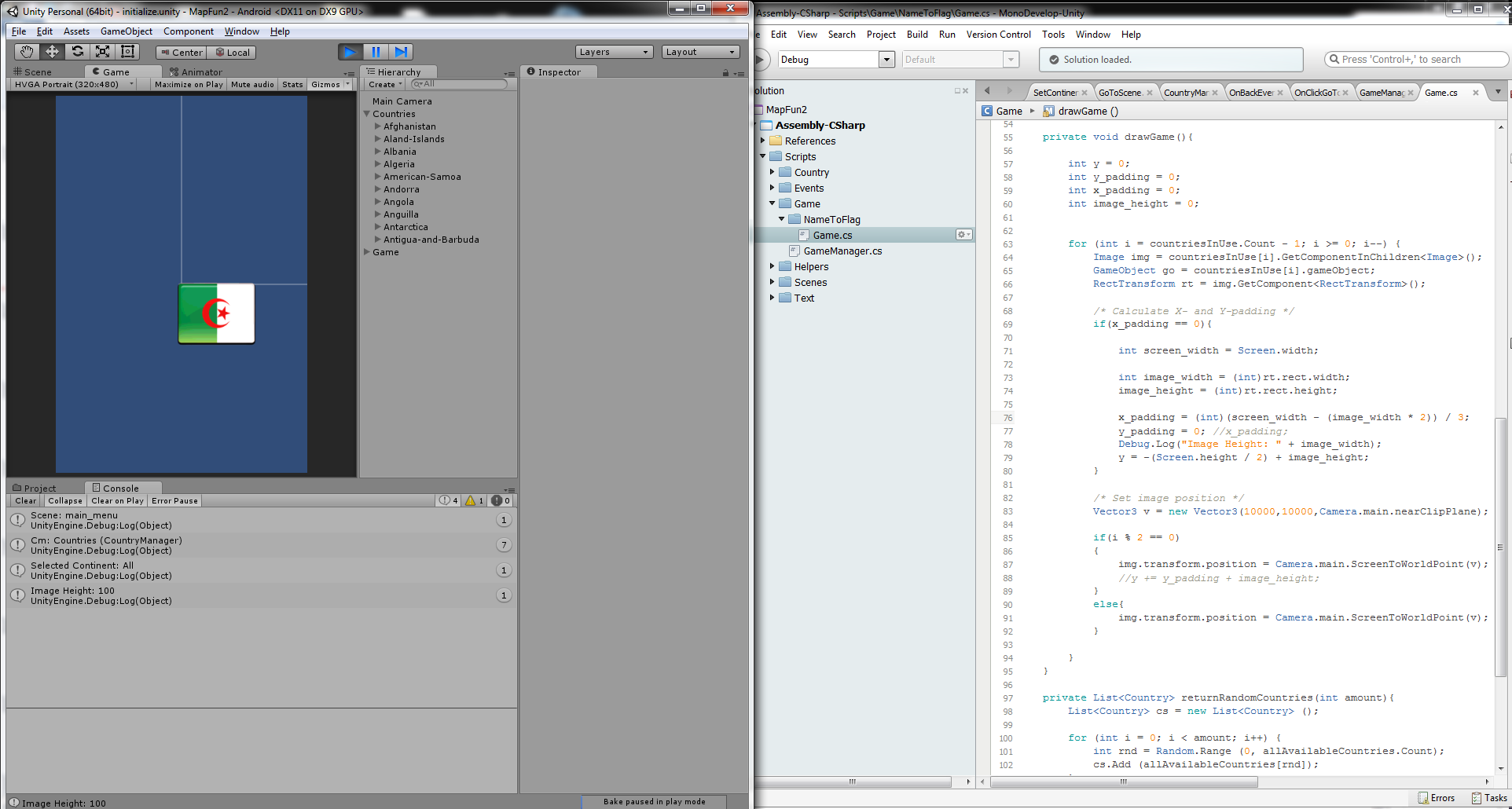Toggle Error Pause in Console
The image size is (1512, 809).
174,501
